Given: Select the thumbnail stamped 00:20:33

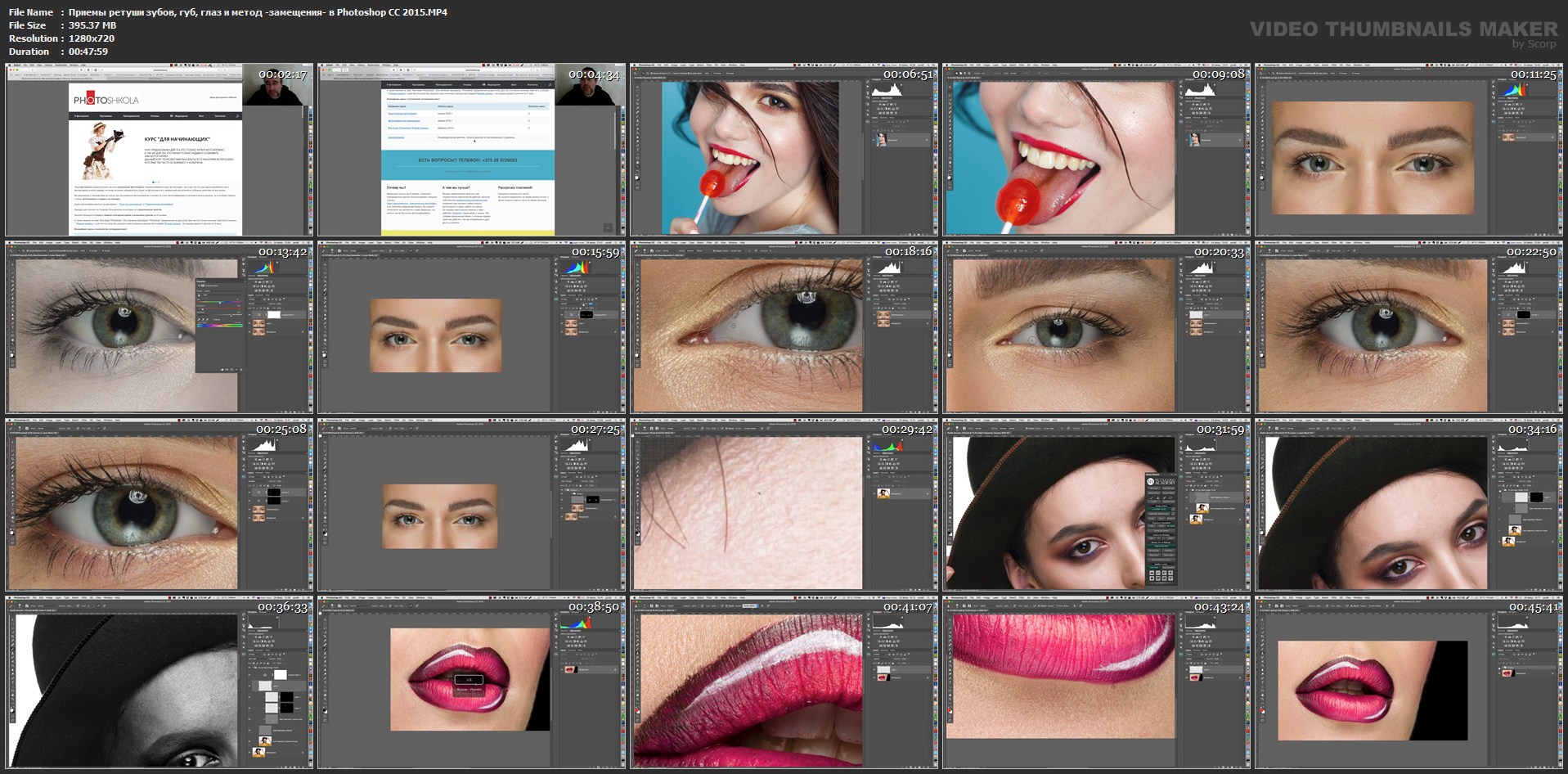Looking at the screenshot, I should 1096,327.
